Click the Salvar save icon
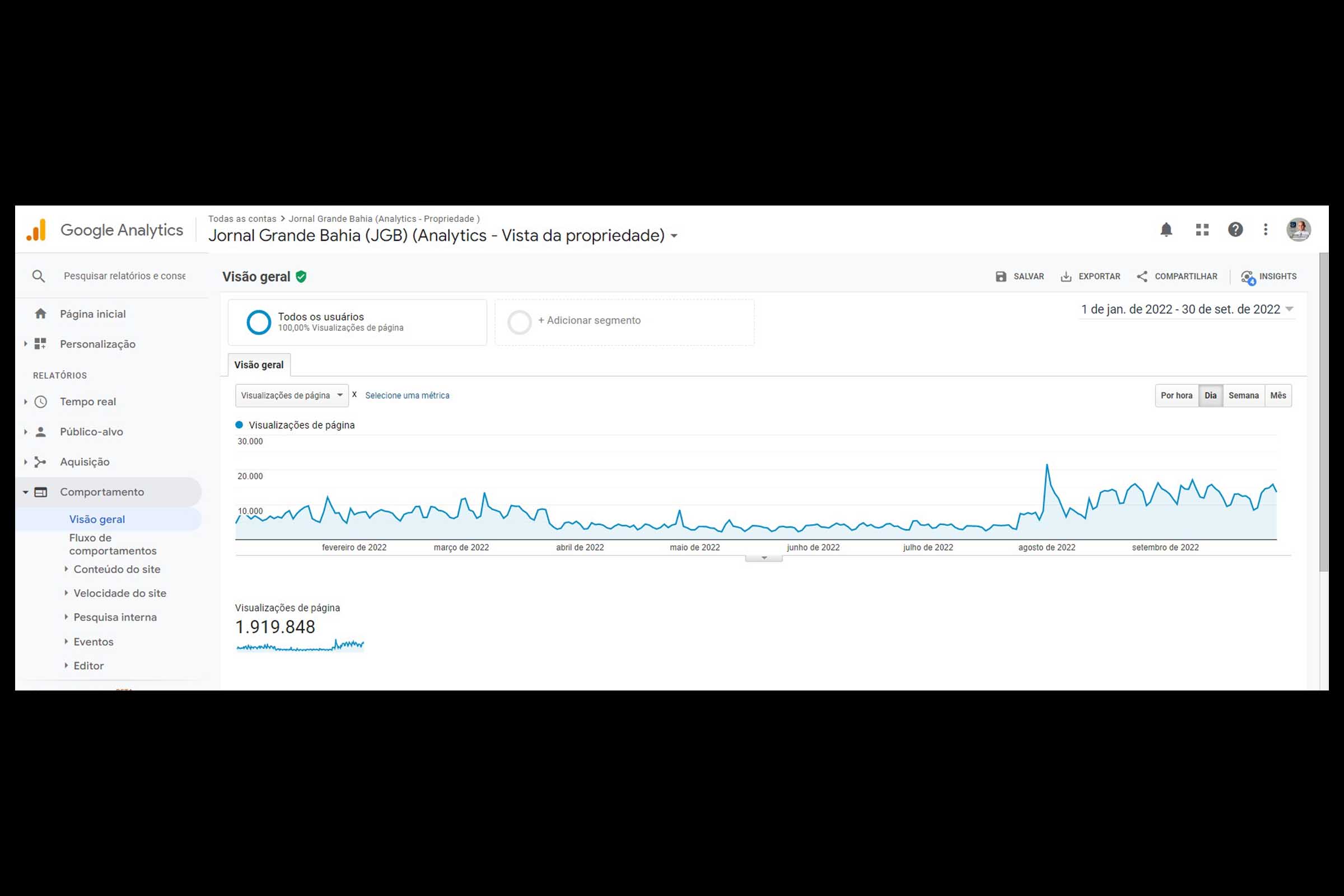The image size is (1344, 896). click(x=1001, y=277)
